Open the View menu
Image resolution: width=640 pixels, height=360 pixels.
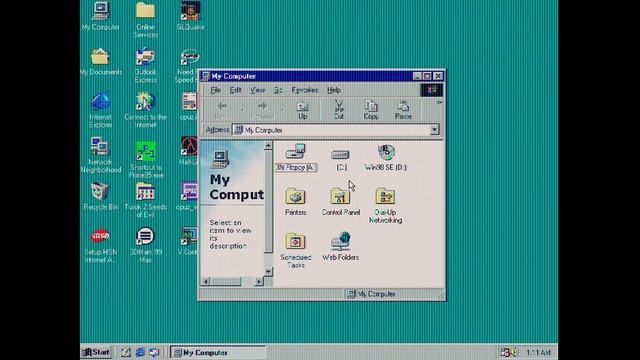point(257,90)
